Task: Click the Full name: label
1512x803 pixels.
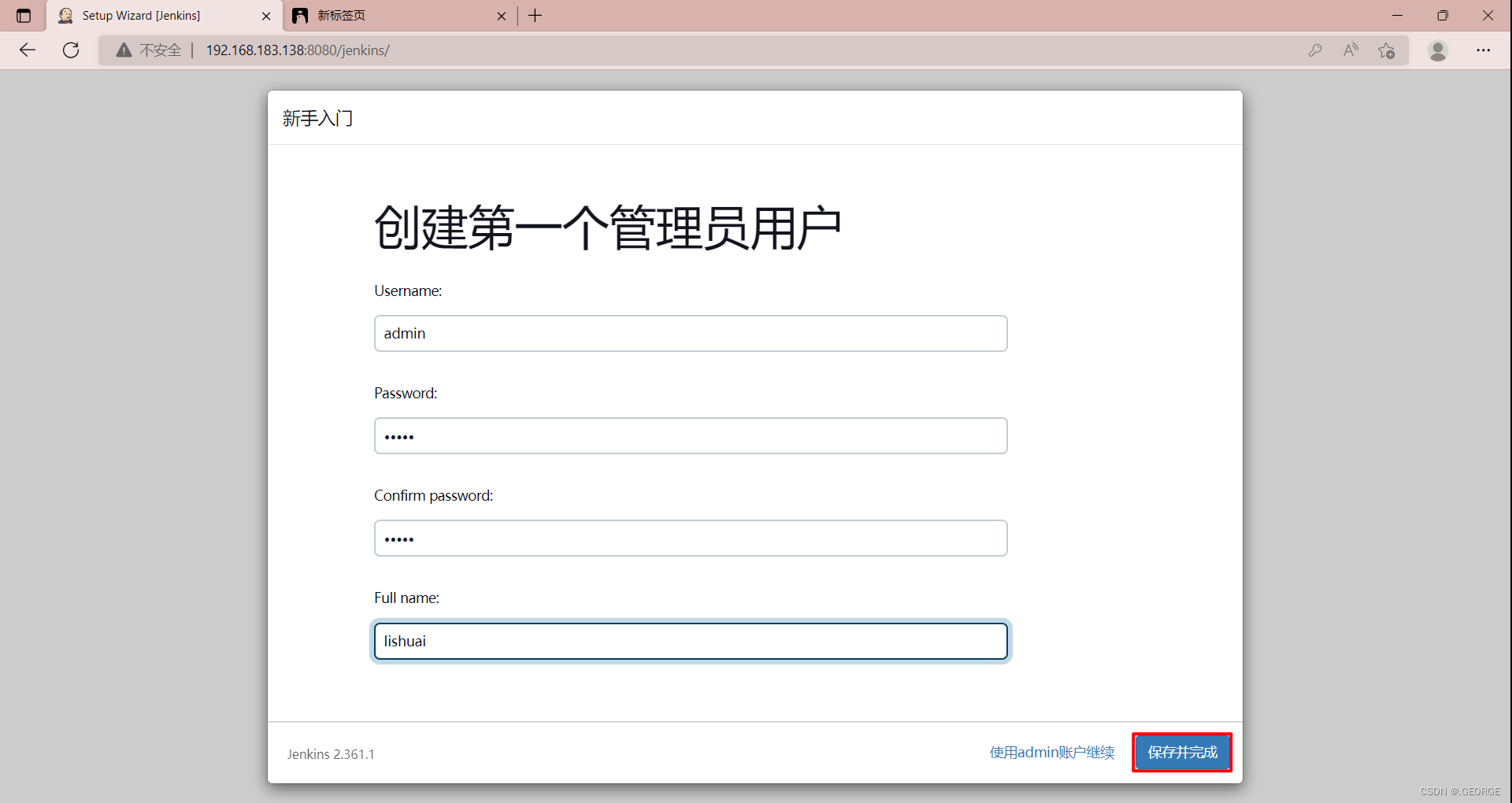Action: [406, 598]
